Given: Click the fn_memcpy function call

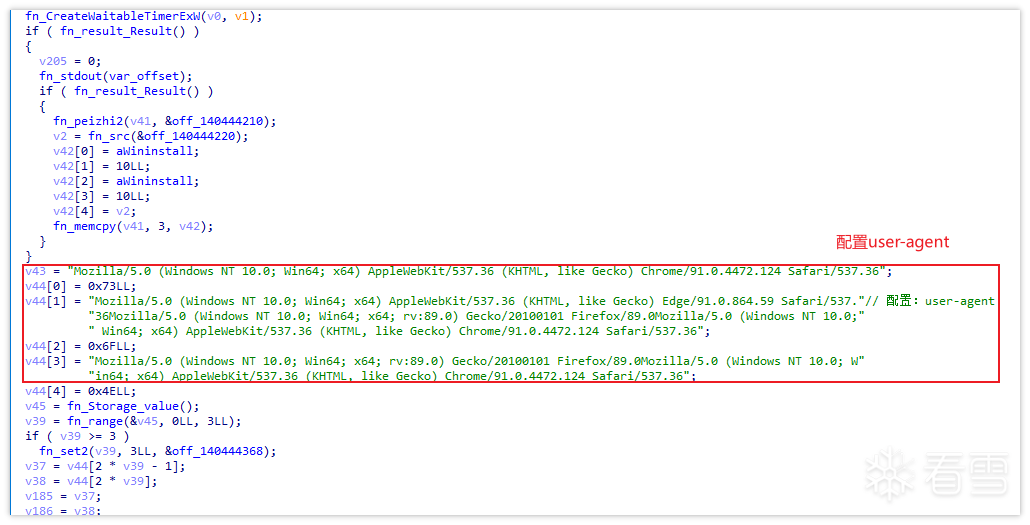Looking at the screenshot, I should (87, 226).
